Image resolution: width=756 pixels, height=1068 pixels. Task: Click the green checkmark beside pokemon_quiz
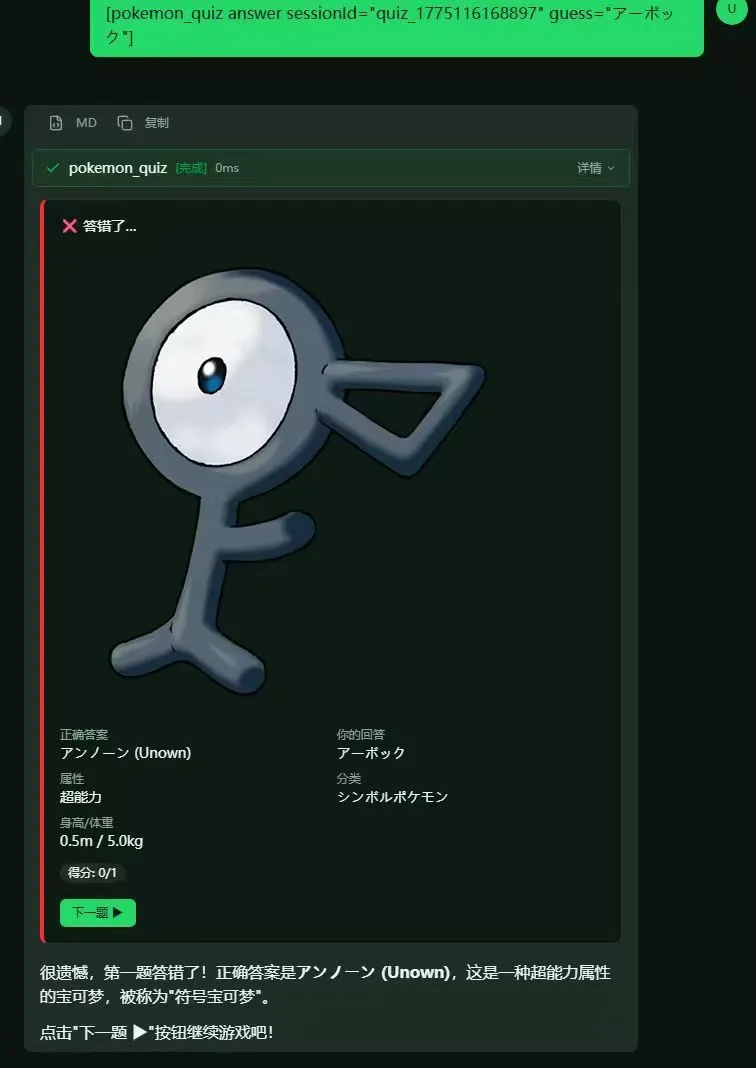coord(52,168)
